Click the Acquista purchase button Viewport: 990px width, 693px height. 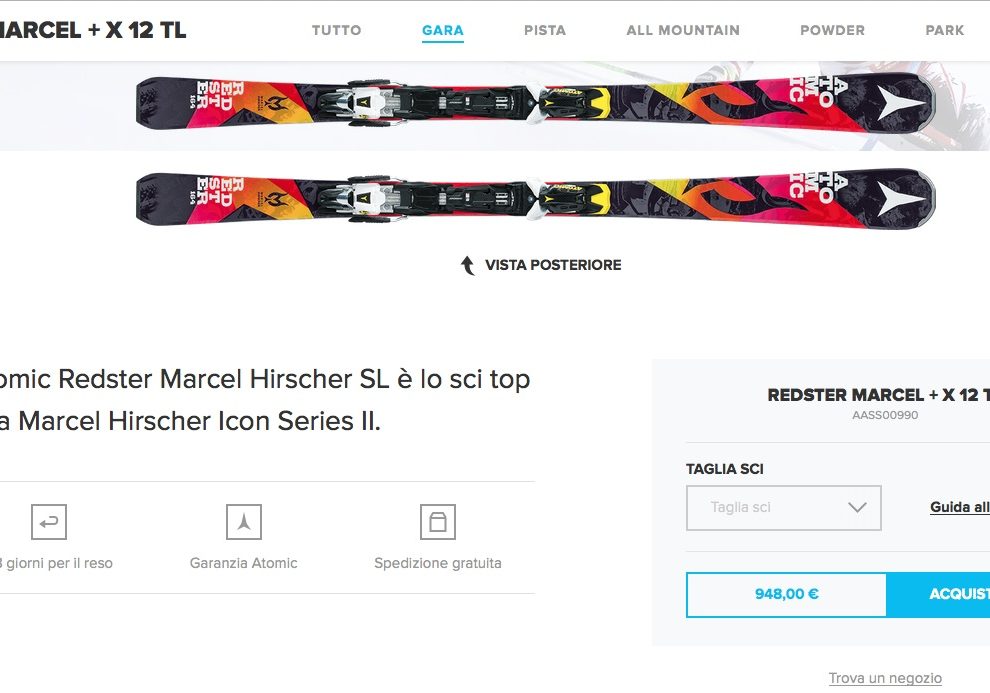point(938,594)
